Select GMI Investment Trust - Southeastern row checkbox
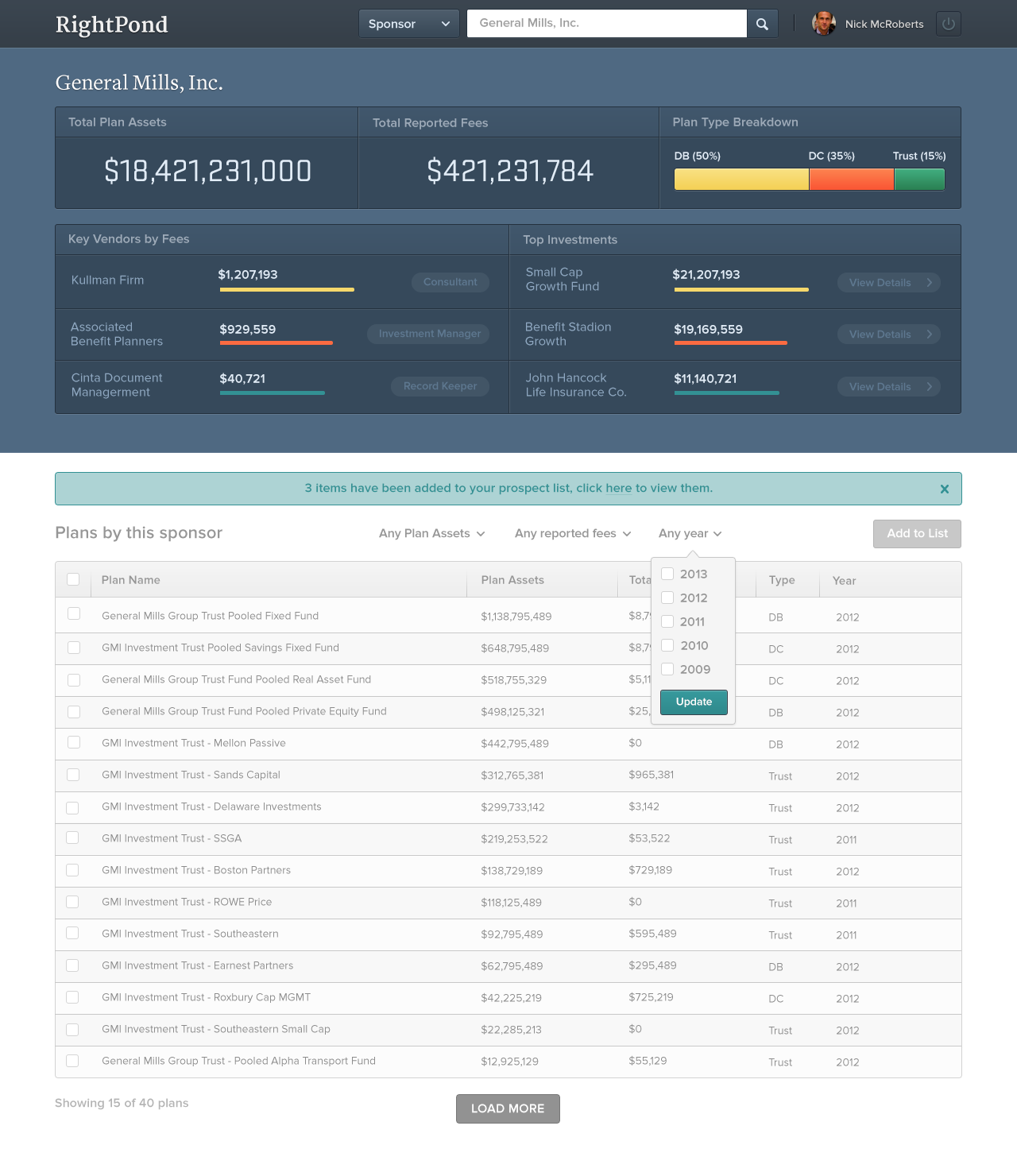 click(72, 933)
